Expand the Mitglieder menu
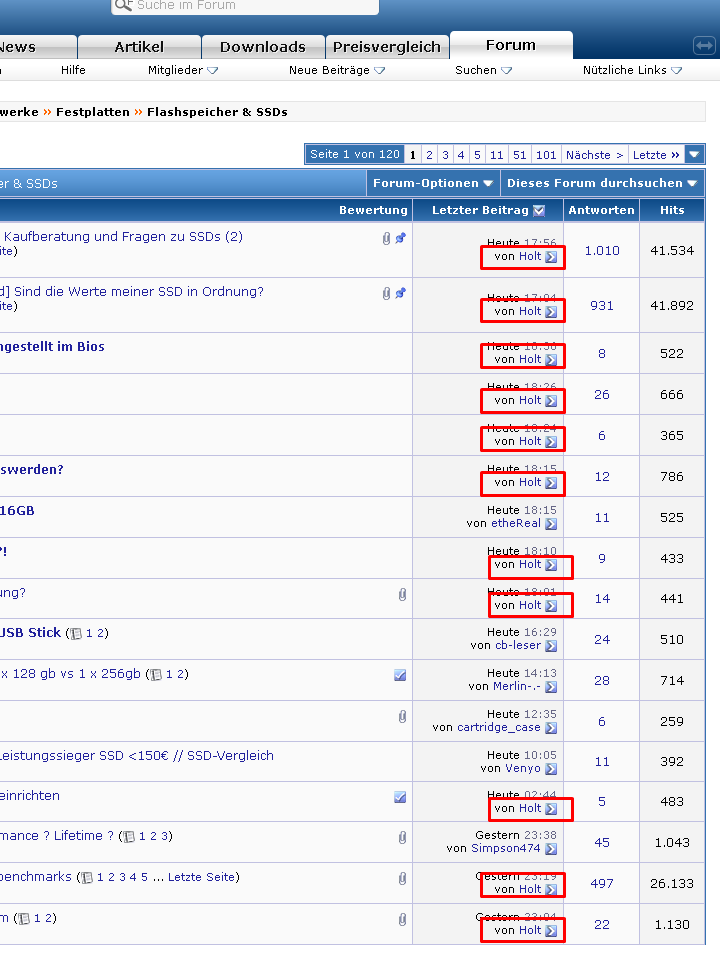720x960 pixels. [x=182, y=70]
